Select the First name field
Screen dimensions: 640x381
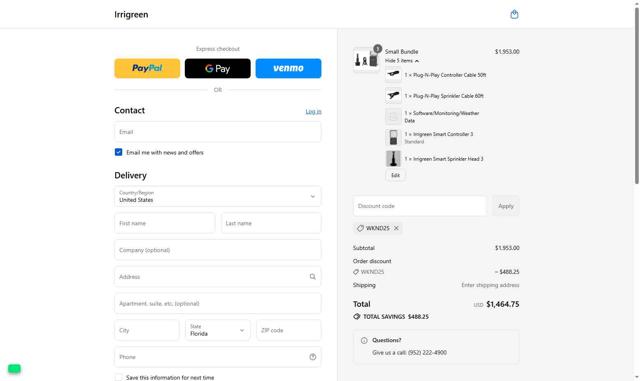coord(164,223)
